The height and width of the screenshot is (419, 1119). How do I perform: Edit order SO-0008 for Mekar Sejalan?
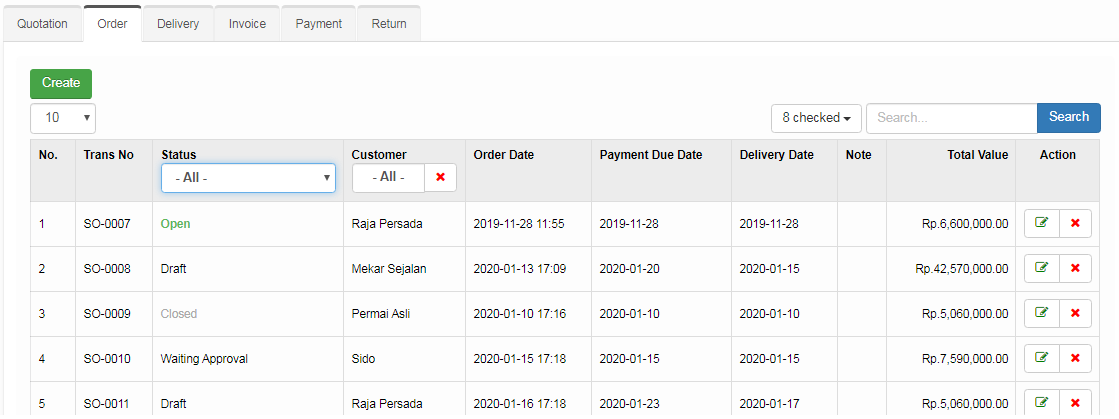pos(1041,268)
